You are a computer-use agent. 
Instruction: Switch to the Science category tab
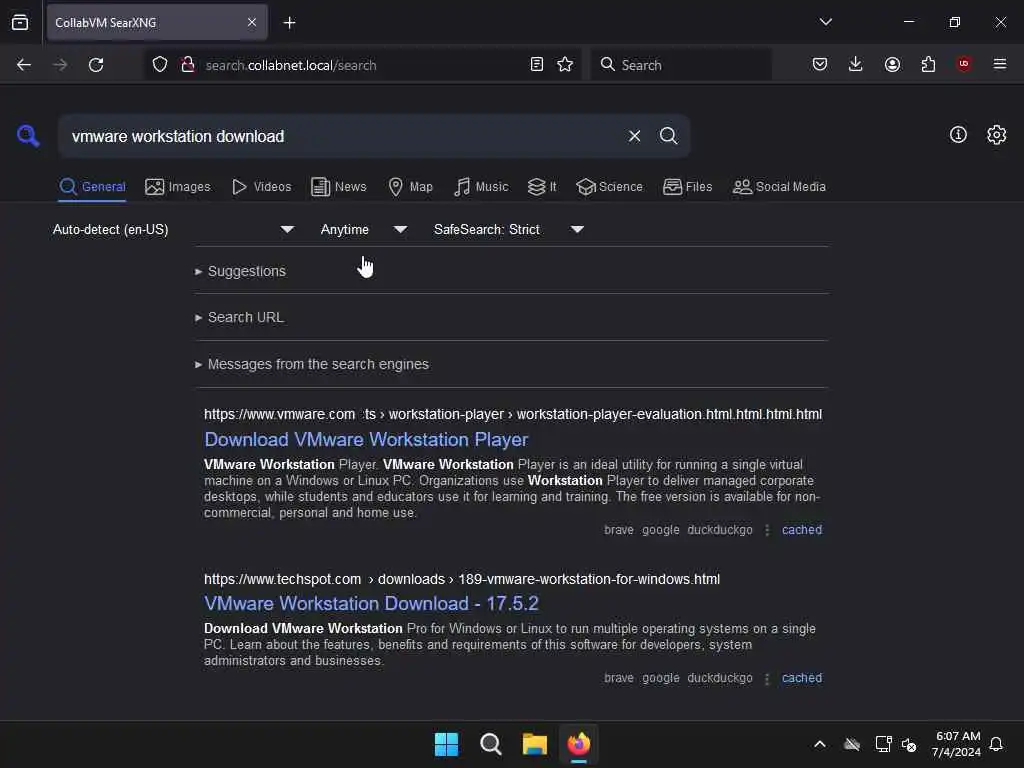click(x=610, y=187)
